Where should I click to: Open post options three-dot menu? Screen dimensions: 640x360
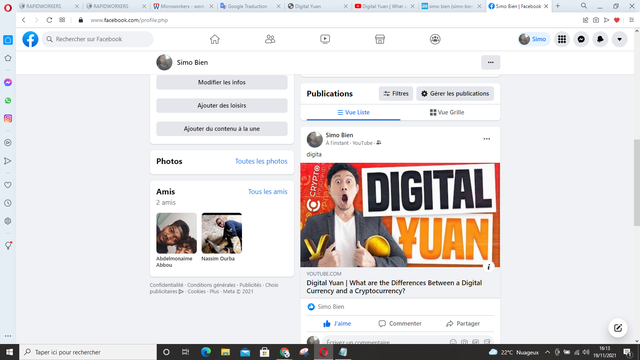tap(487, 139)
